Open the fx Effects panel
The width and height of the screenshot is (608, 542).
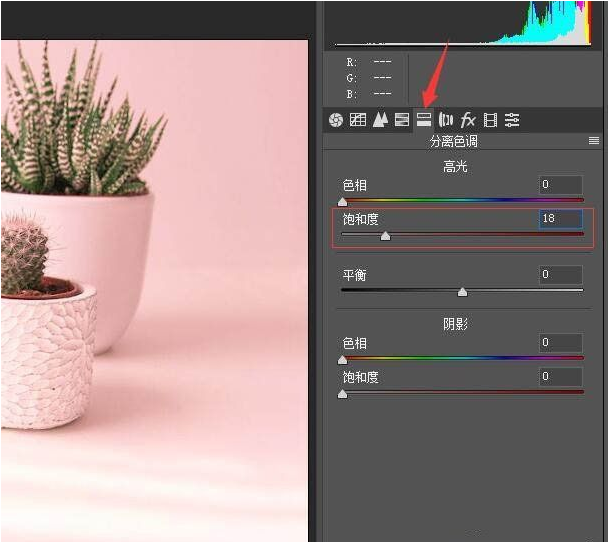pyautogui.click(x=468, y=120)
